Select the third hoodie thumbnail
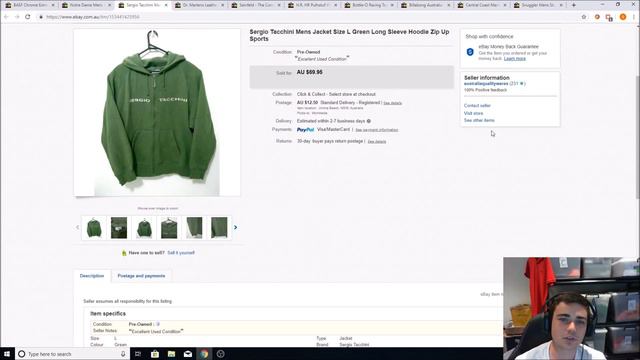This screenshot has width=640, height=360. coord(144,228)
